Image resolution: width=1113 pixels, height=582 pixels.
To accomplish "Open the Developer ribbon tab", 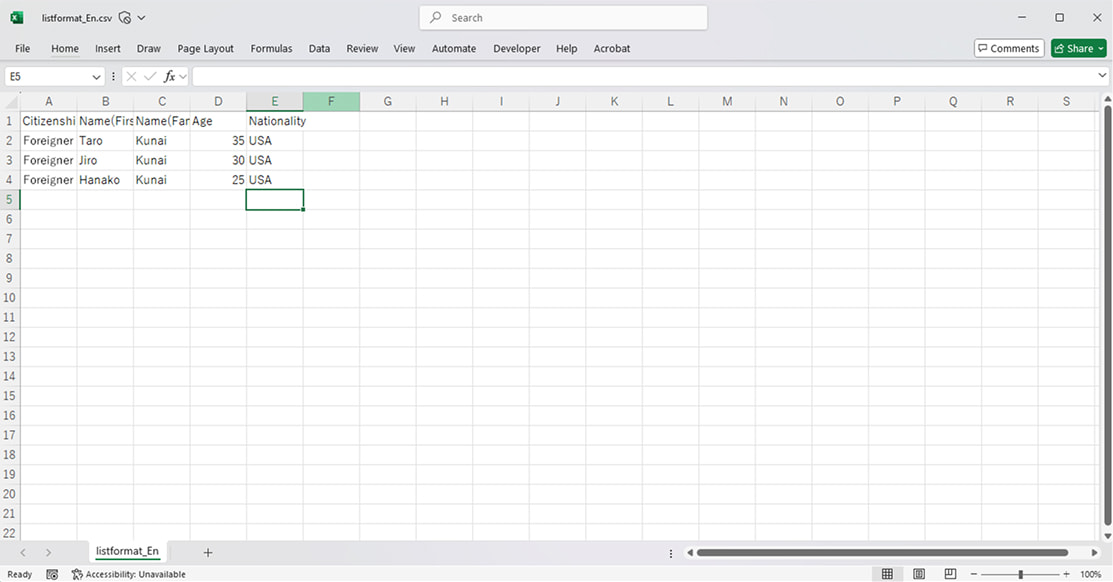I will [x=516, y=48].
